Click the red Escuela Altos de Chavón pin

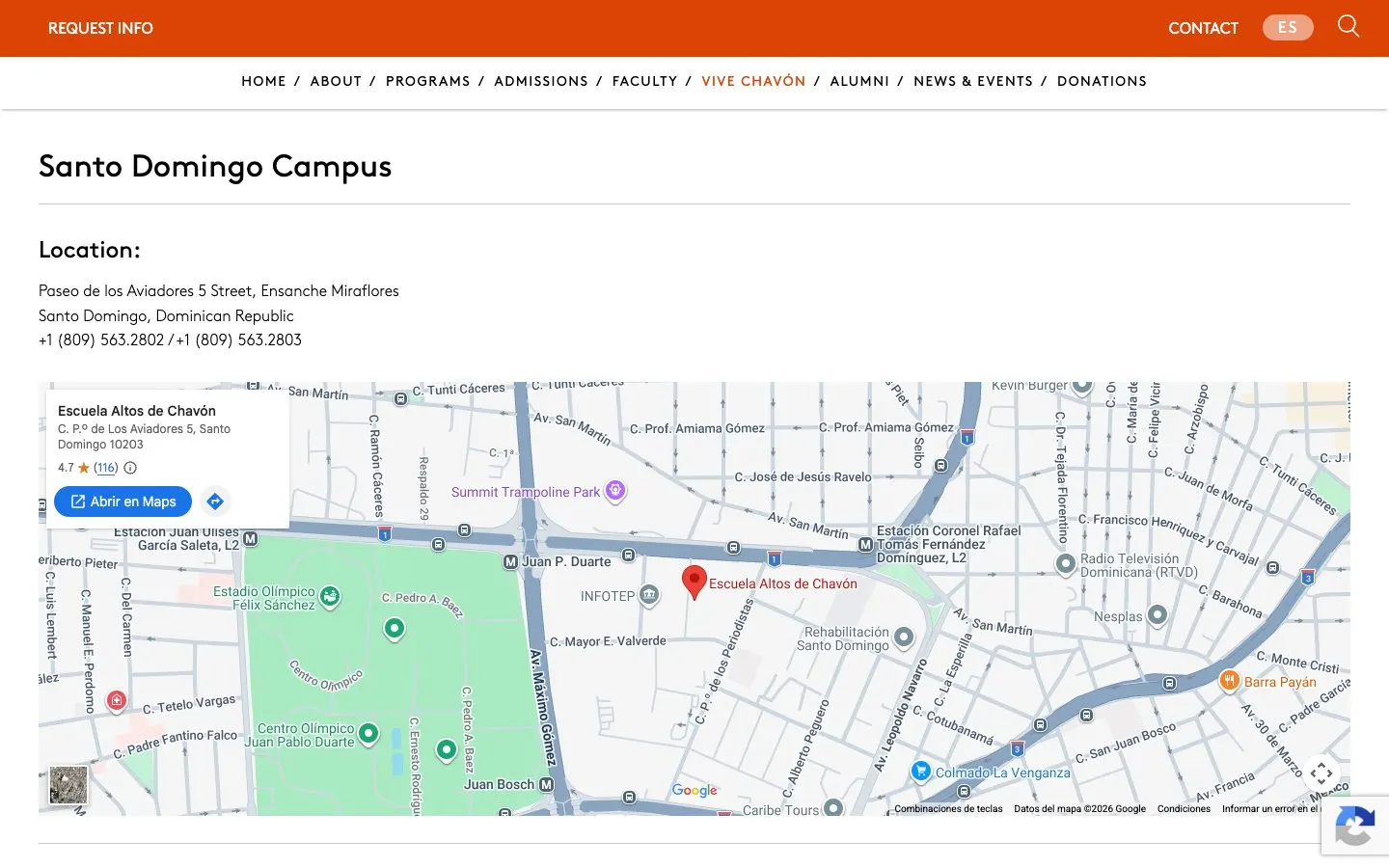(x=694, y=583)
